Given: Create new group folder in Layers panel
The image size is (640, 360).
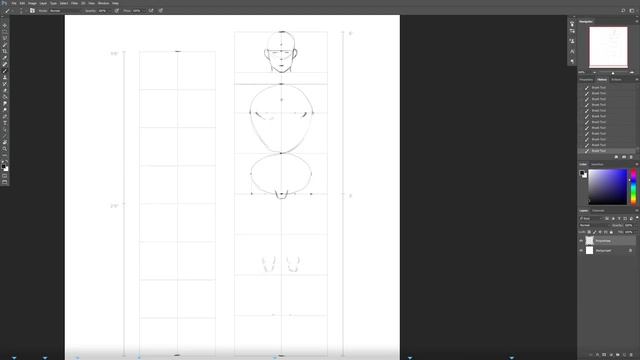Looking at the screenshot, I should click(618, 355).
